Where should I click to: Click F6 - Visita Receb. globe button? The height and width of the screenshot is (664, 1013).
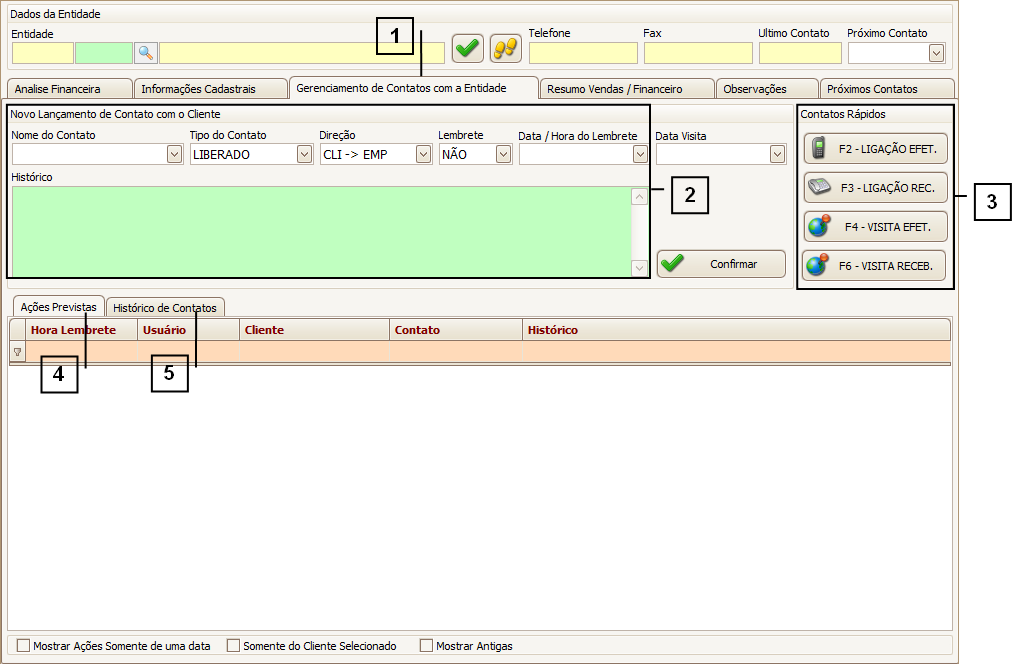tap(875, 266)
